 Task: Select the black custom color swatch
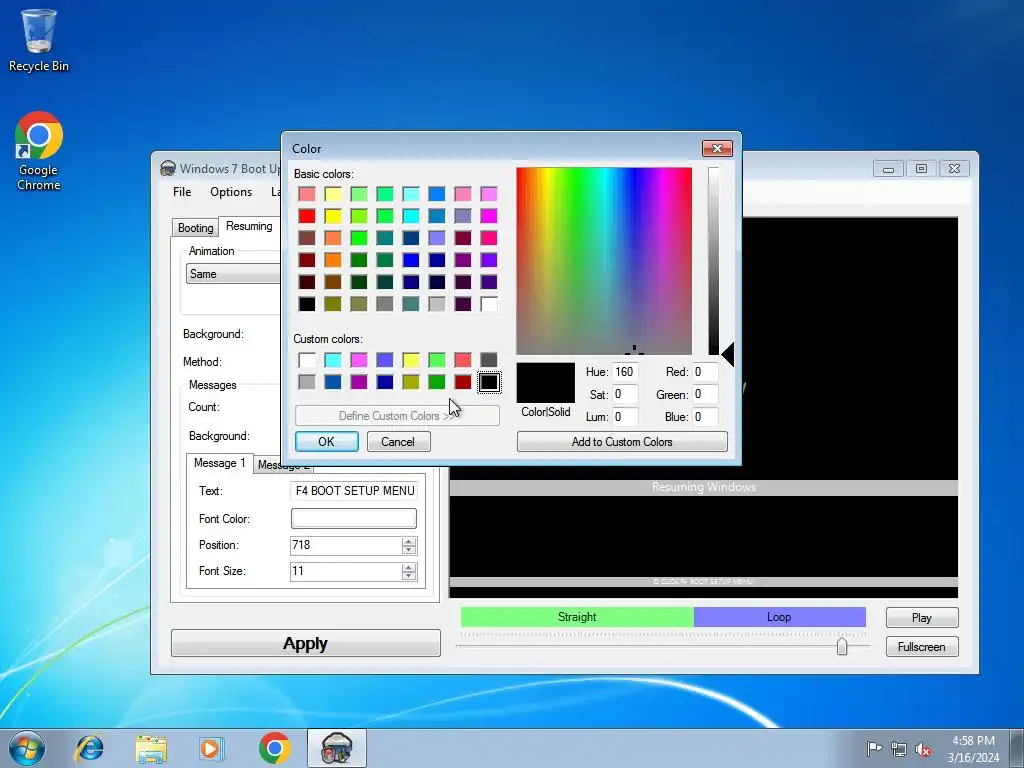489,382
